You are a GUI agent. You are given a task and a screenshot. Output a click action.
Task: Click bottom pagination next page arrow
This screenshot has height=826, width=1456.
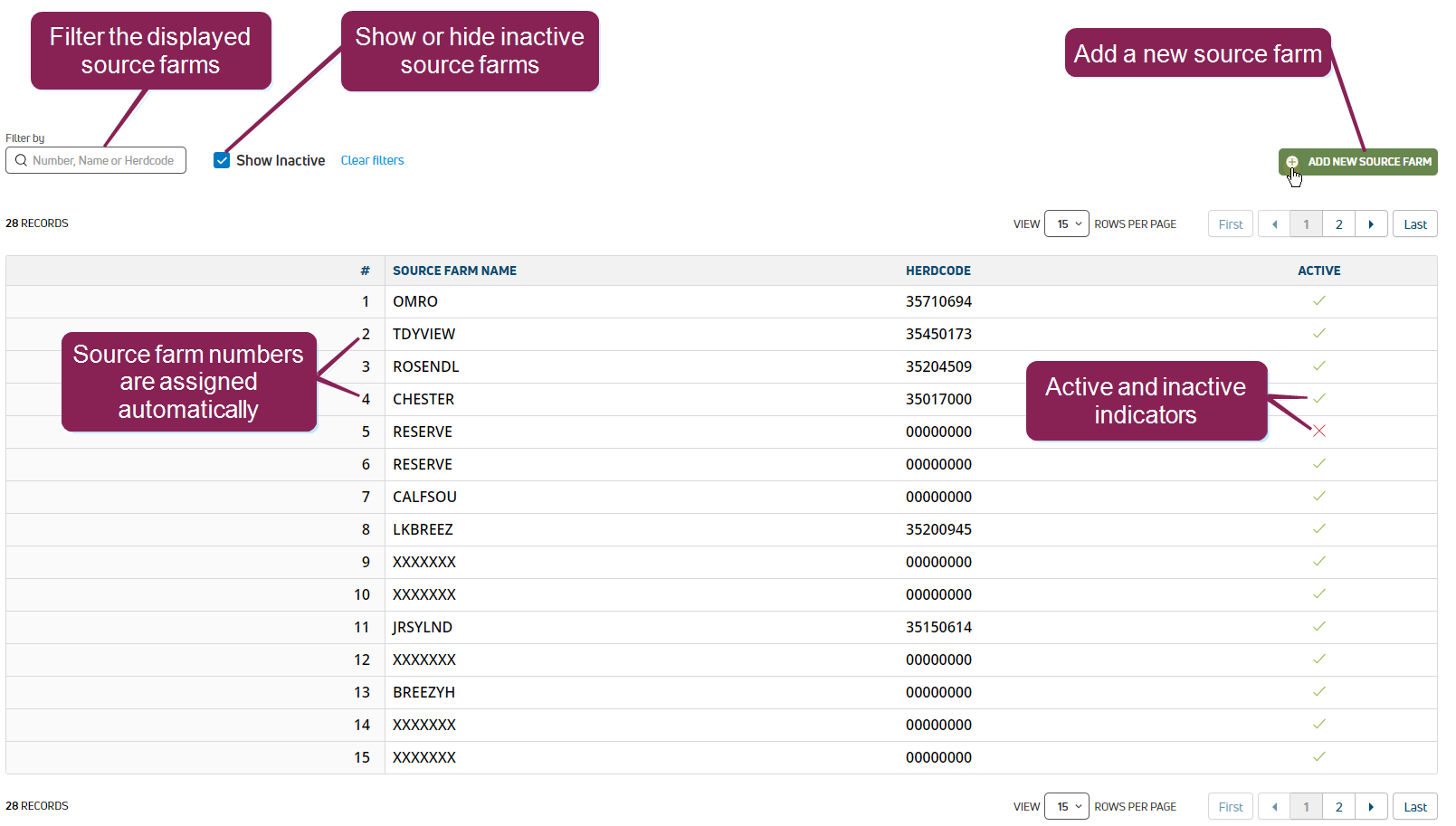coord(1371,807)
